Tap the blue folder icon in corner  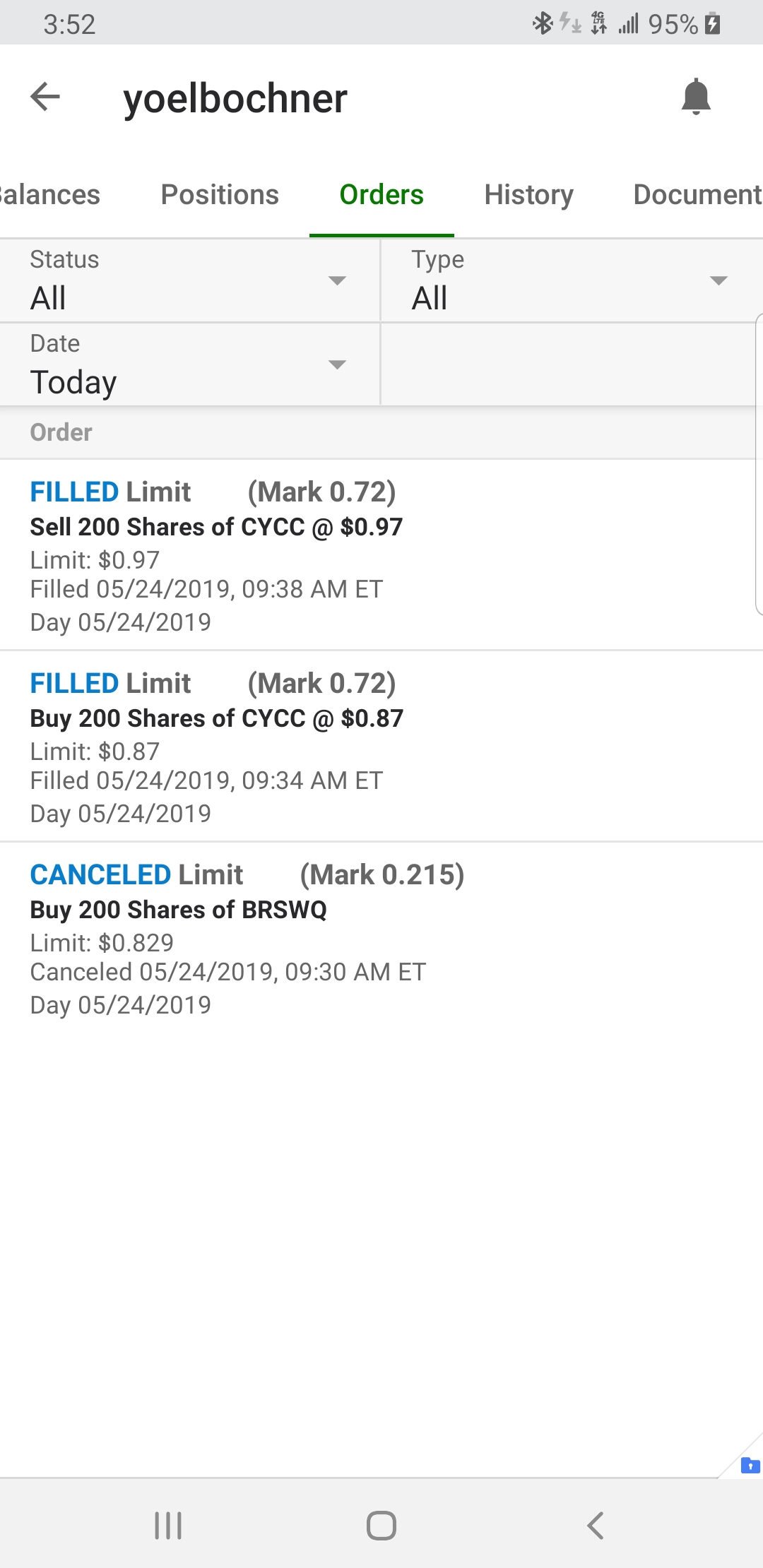coord(750,1466)
